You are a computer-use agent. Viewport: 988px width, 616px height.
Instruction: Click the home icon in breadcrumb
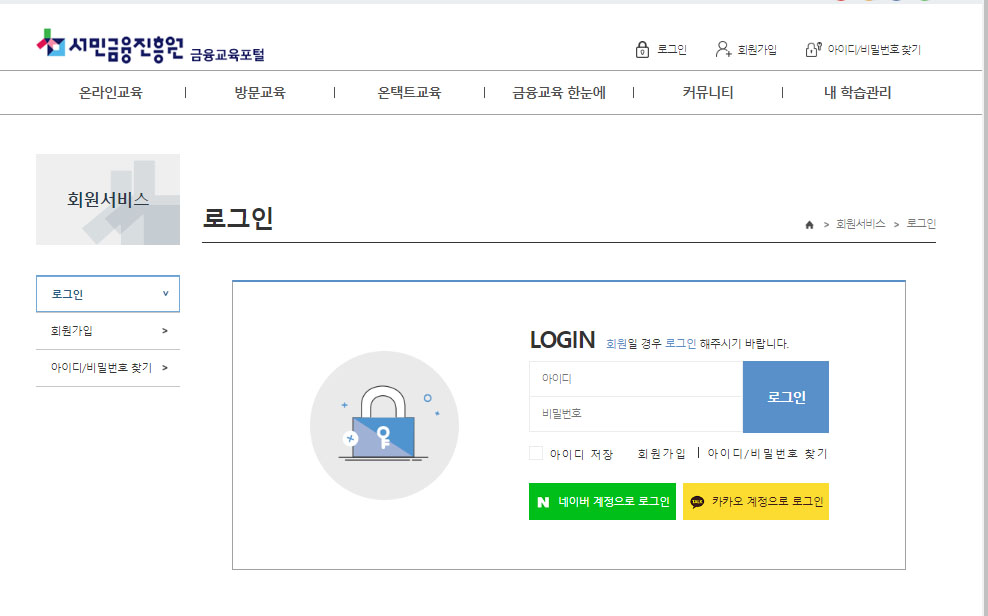click(x=809, y=225)
